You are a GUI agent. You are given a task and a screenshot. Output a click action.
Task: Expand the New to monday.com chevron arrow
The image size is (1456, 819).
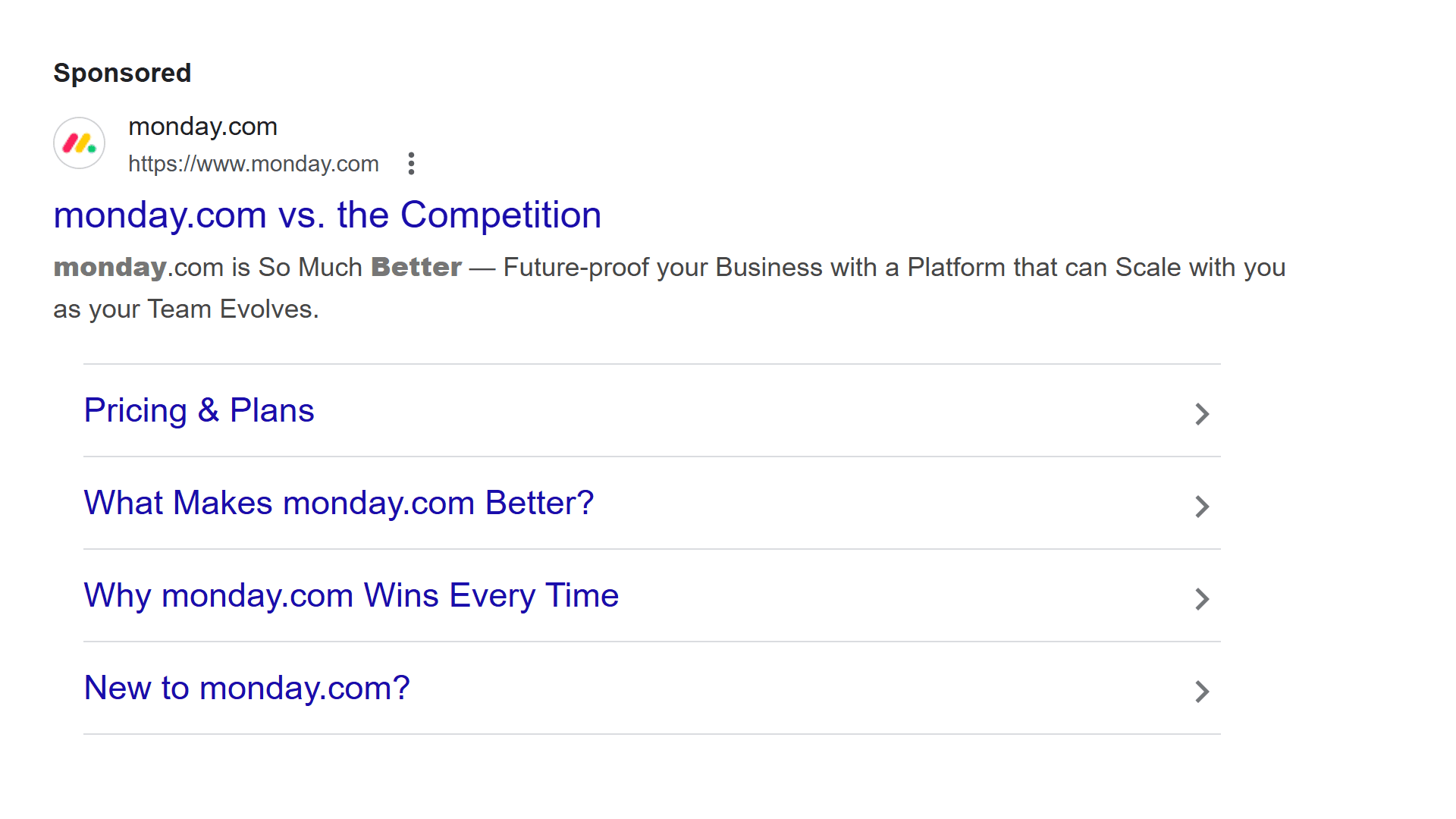point(1201,692)
